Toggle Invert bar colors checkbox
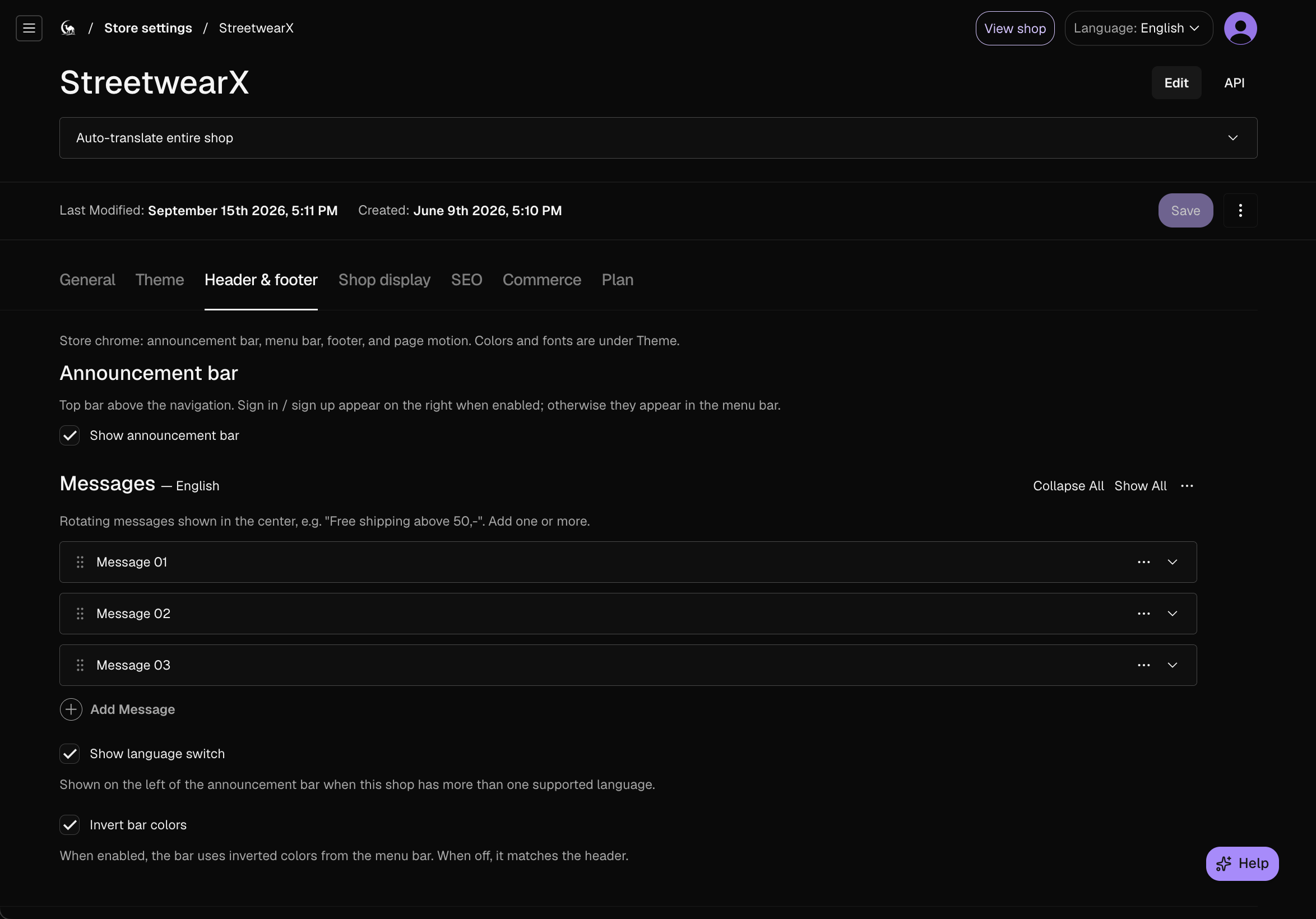Viewport: 1316px width, 919px height. tap(70, 824)
